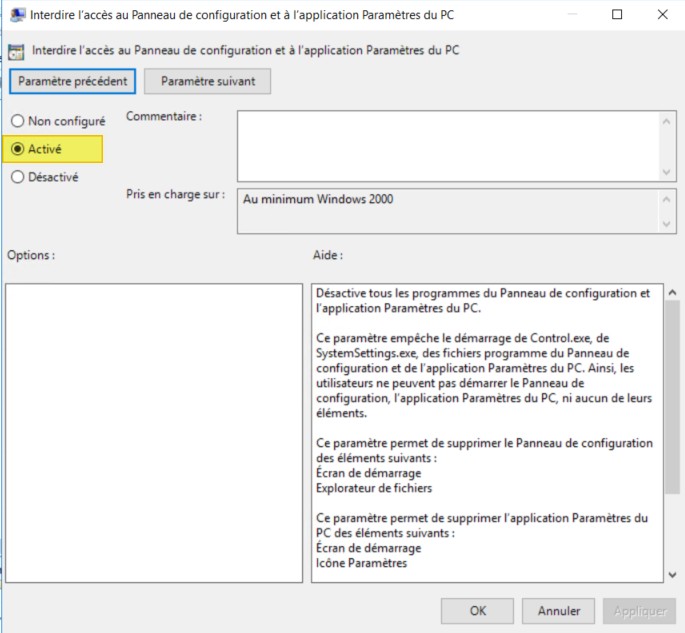Select the Désactivé radio button

pos(17,177)
